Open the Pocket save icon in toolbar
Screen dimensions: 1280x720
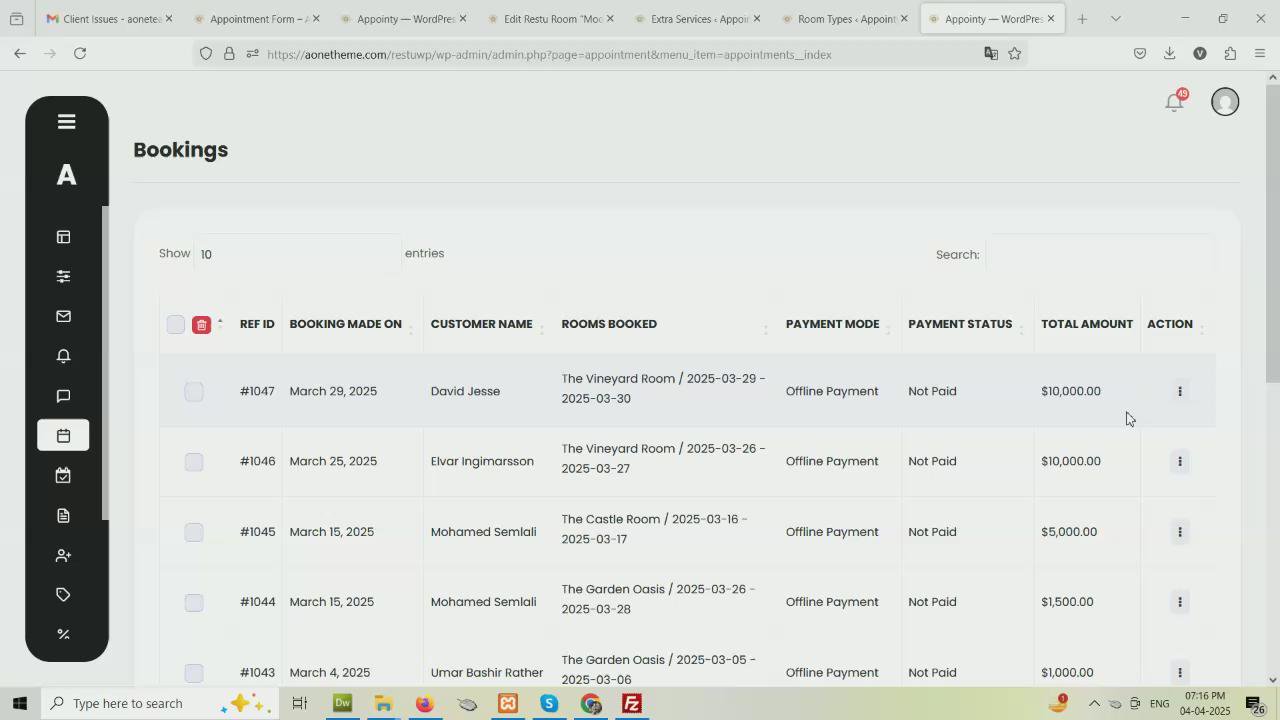point(1139,54)
